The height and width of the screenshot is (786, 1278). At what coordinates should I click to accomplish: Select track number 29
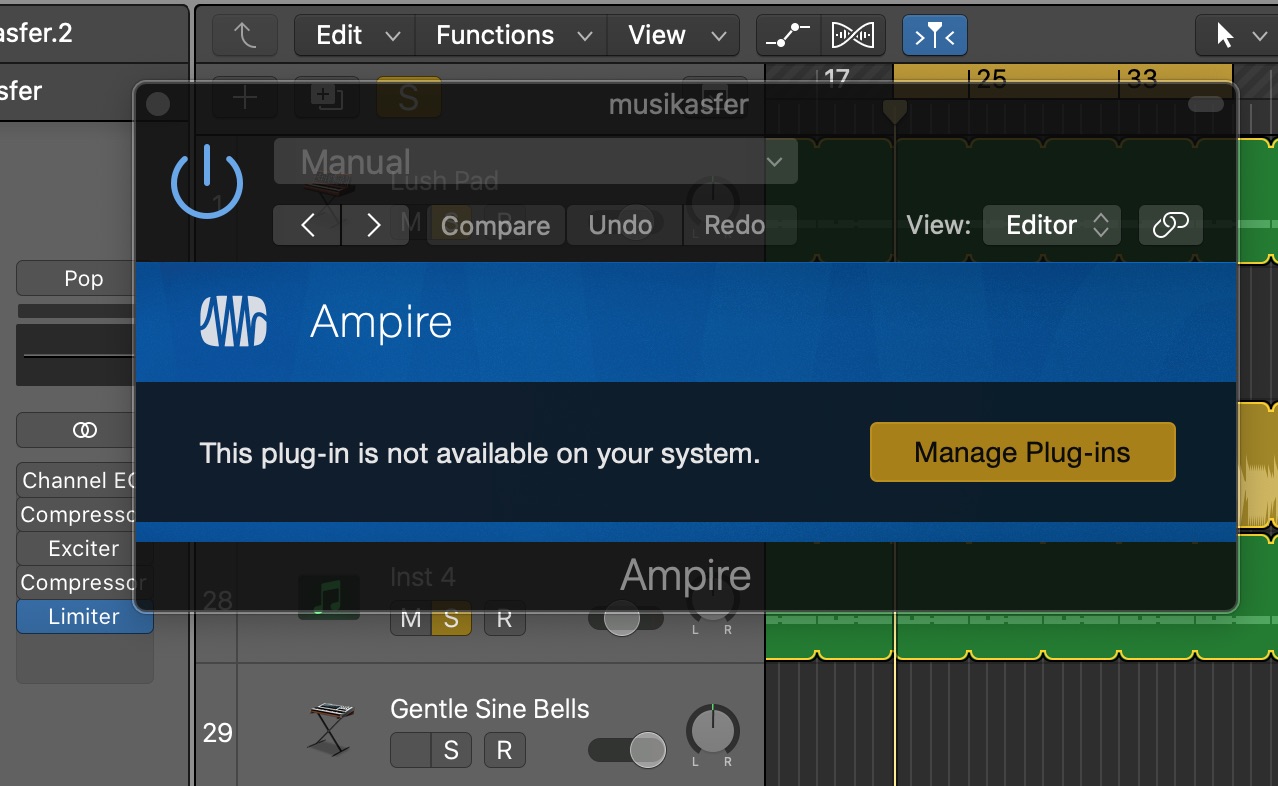[x=217, y=733]
